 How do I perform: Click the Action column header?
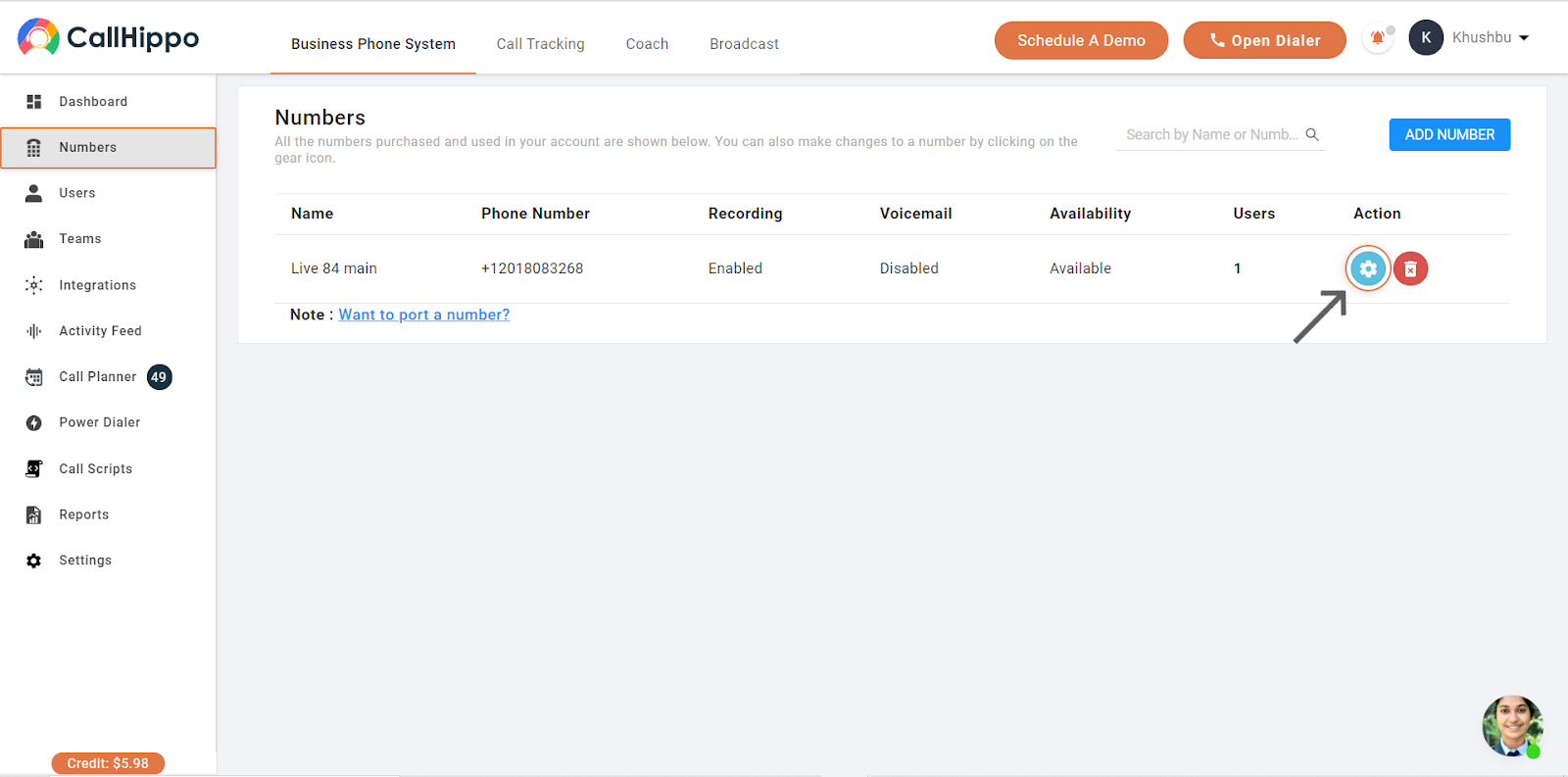point(1377,214)
